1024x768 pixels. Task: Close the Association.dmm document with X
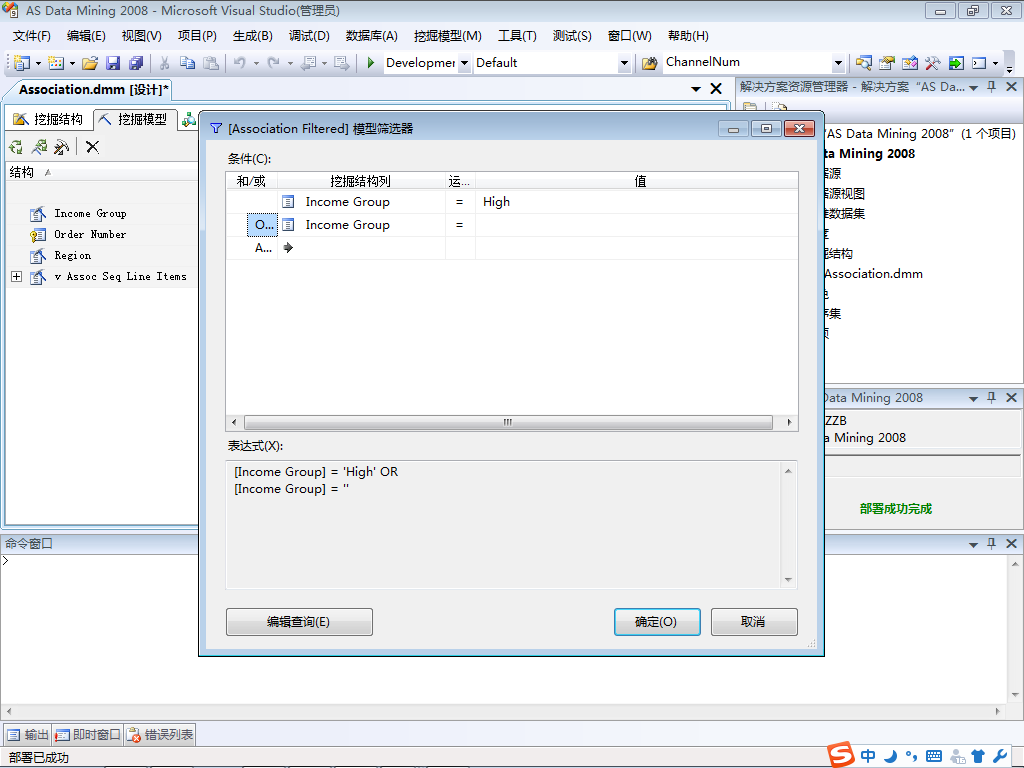point(716,89)
